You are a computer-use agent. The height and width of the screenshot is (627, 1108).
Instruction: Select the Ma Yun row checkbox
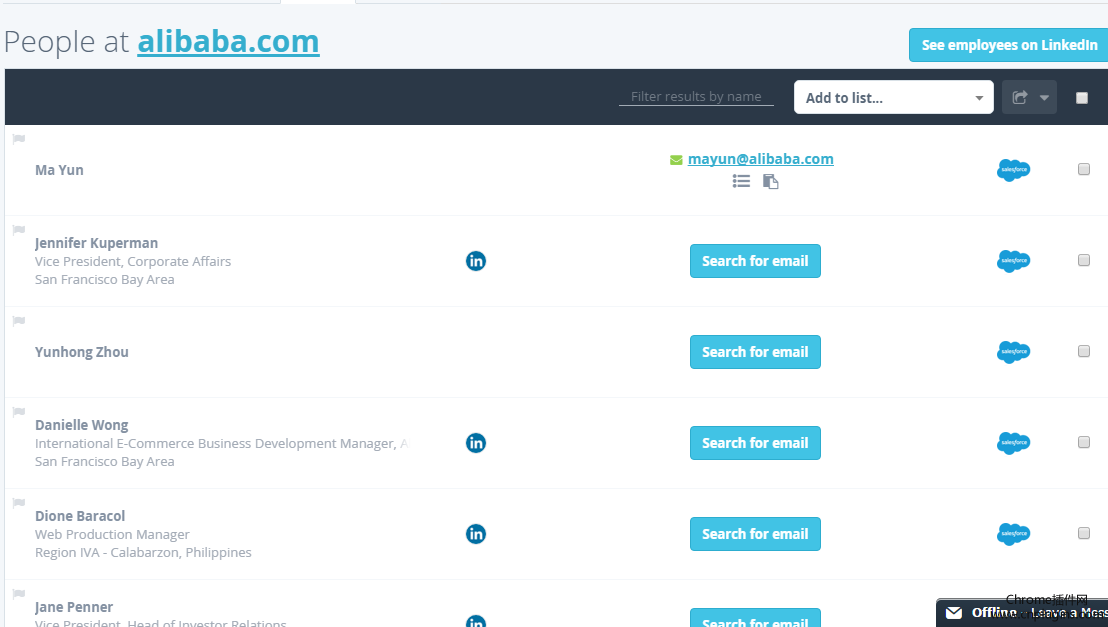pyautogui.click(x=1084, y=169)
